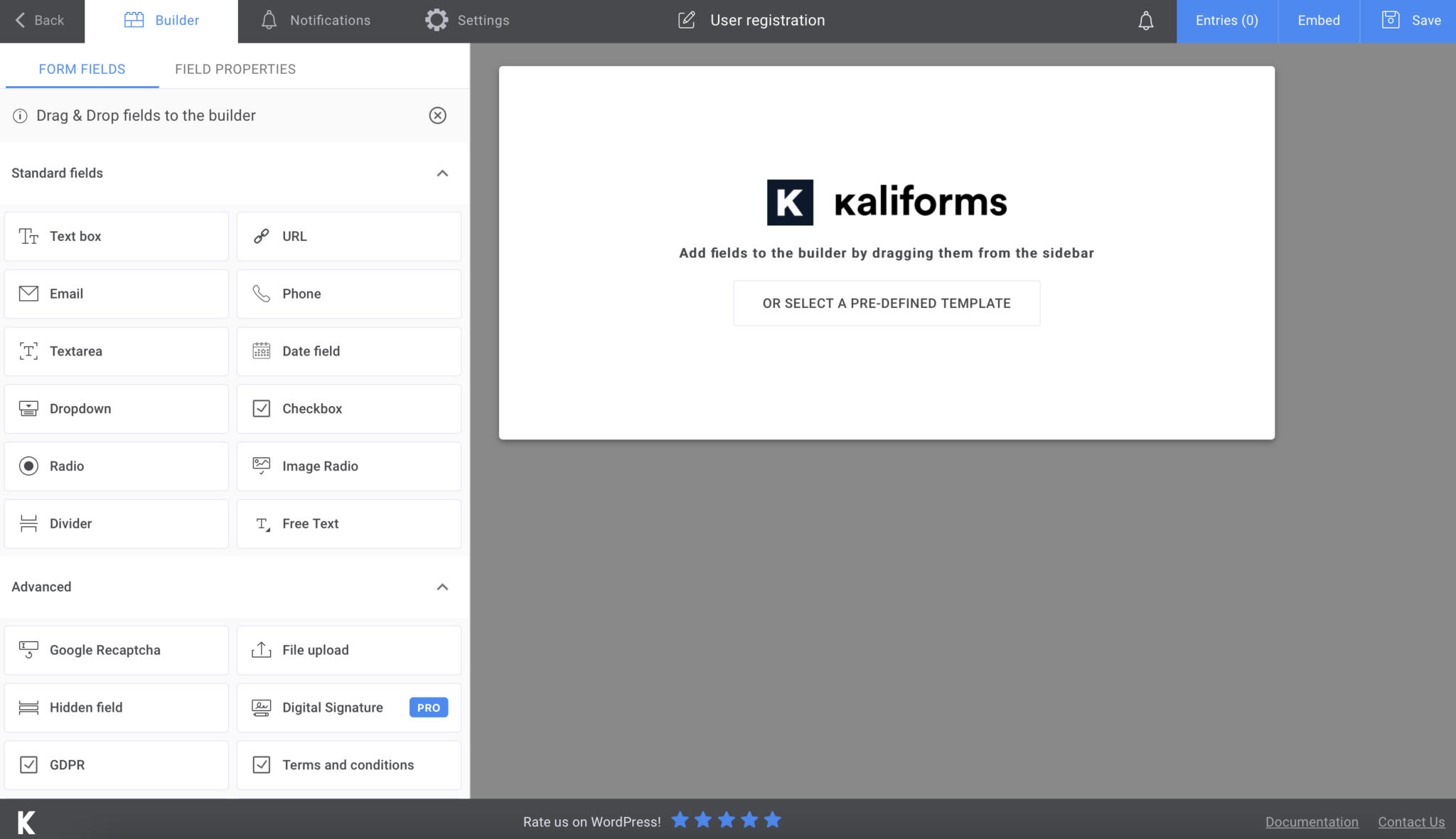Click the Google Recaptcha field icon
Image resolution: width=1456 pixels, height=839 pixels.
click(28, 650)
